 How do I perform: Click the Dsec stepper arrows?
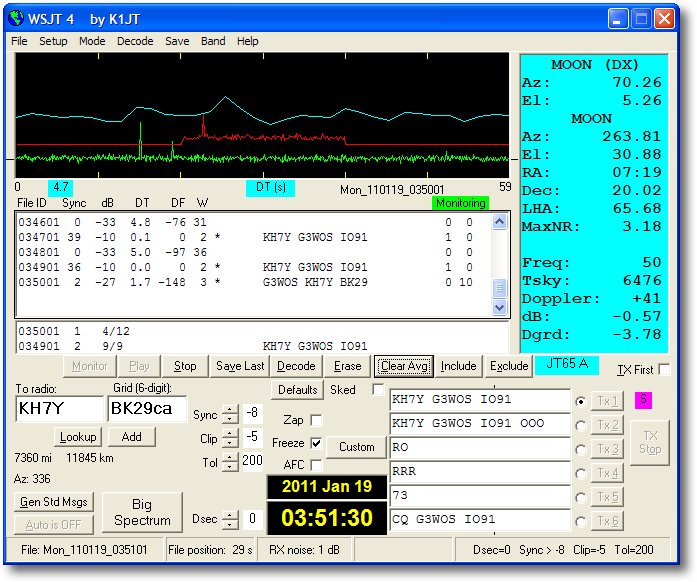coord(230,519)
